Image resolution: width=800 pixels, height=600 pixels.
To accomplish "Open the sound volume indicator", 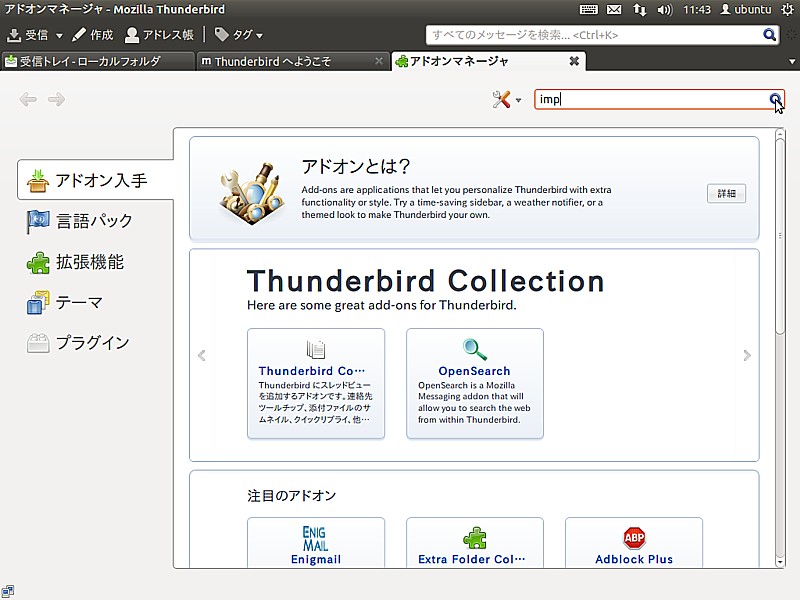I will click(x=665, y=9).
